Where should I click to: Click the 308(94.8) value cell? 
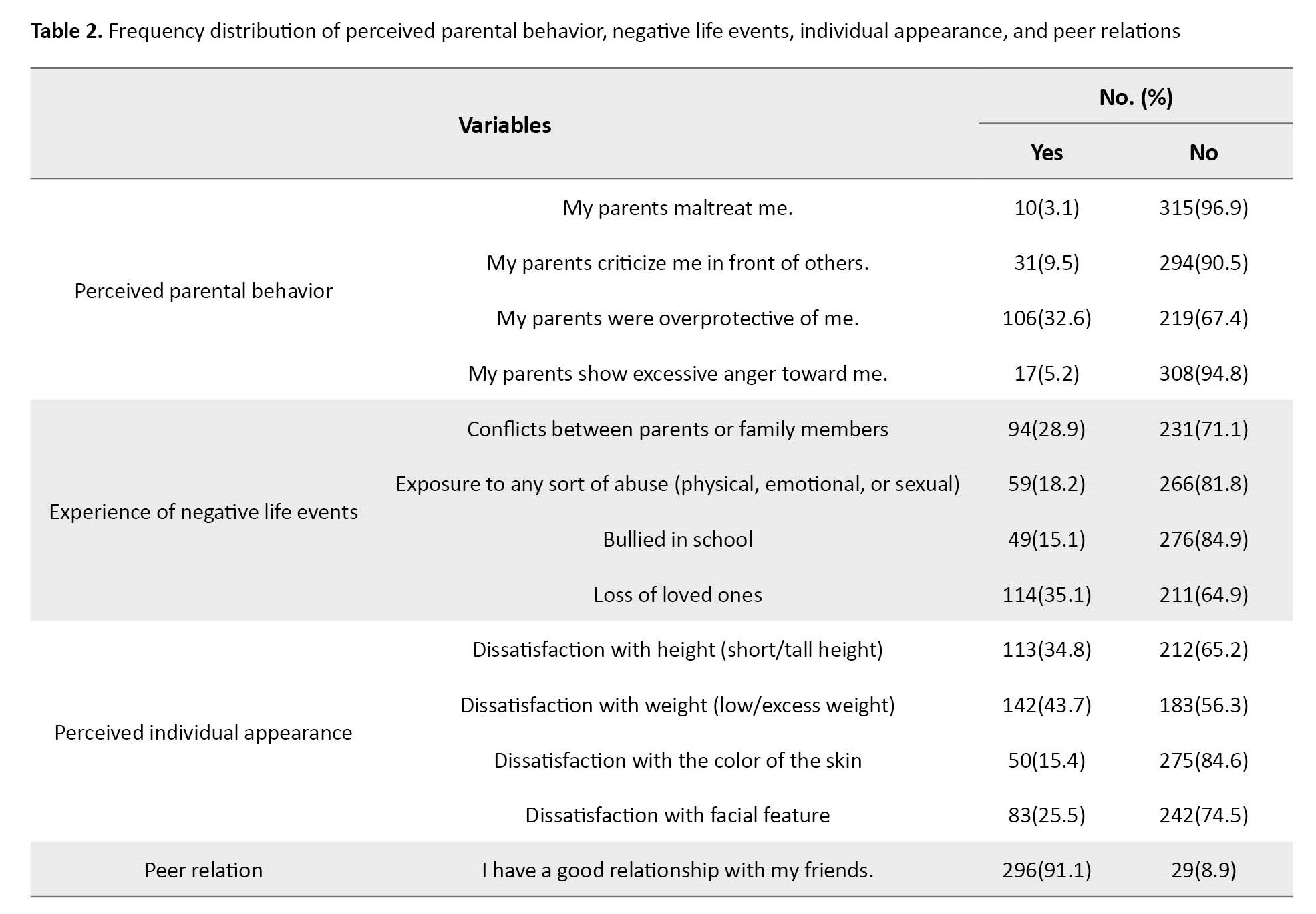tap(1203, 373)
